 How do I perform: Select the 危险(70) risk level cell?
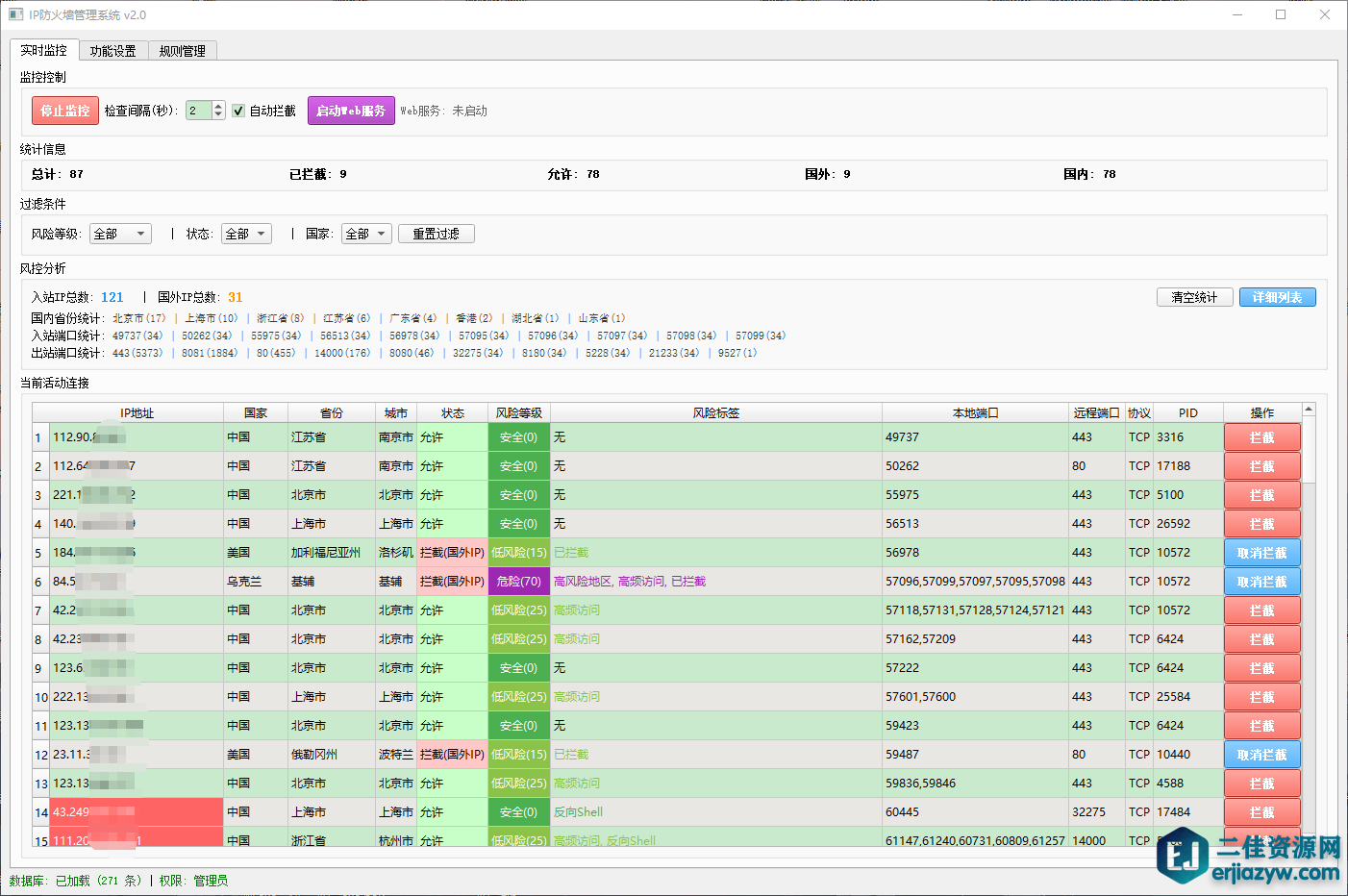coord(519,582)
